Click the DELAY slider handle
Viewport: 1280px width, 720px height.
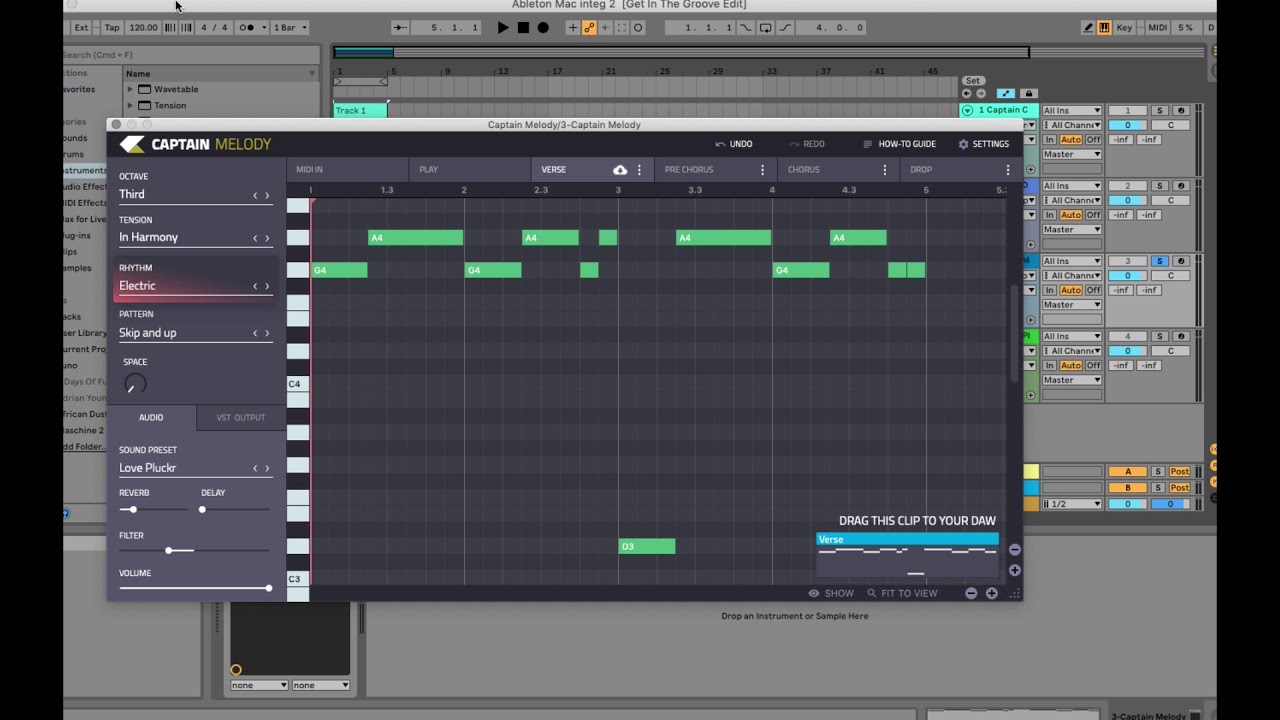coord(202,510)
